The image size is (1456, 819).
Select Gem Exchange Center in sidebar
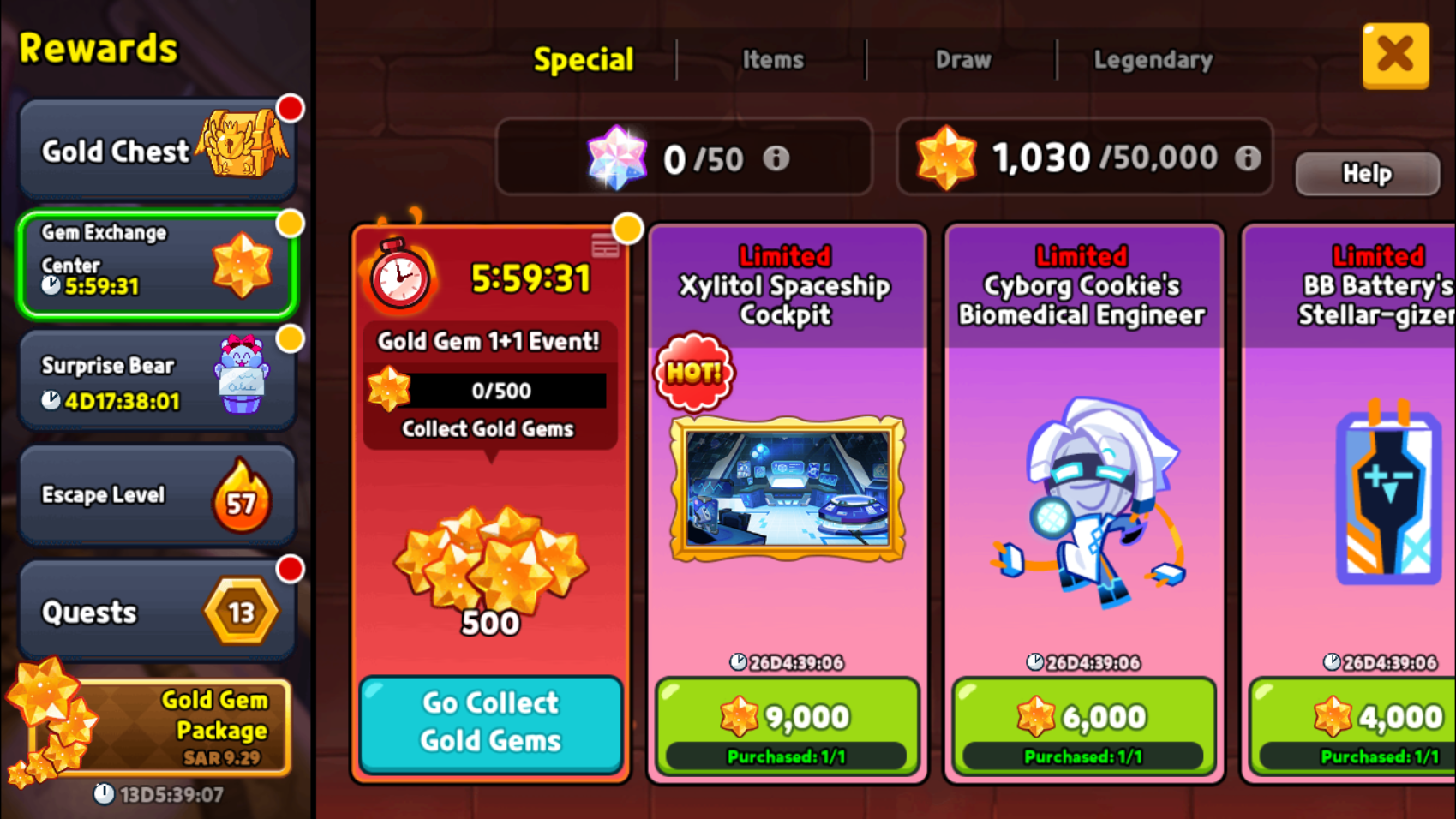tap(158, 265)
